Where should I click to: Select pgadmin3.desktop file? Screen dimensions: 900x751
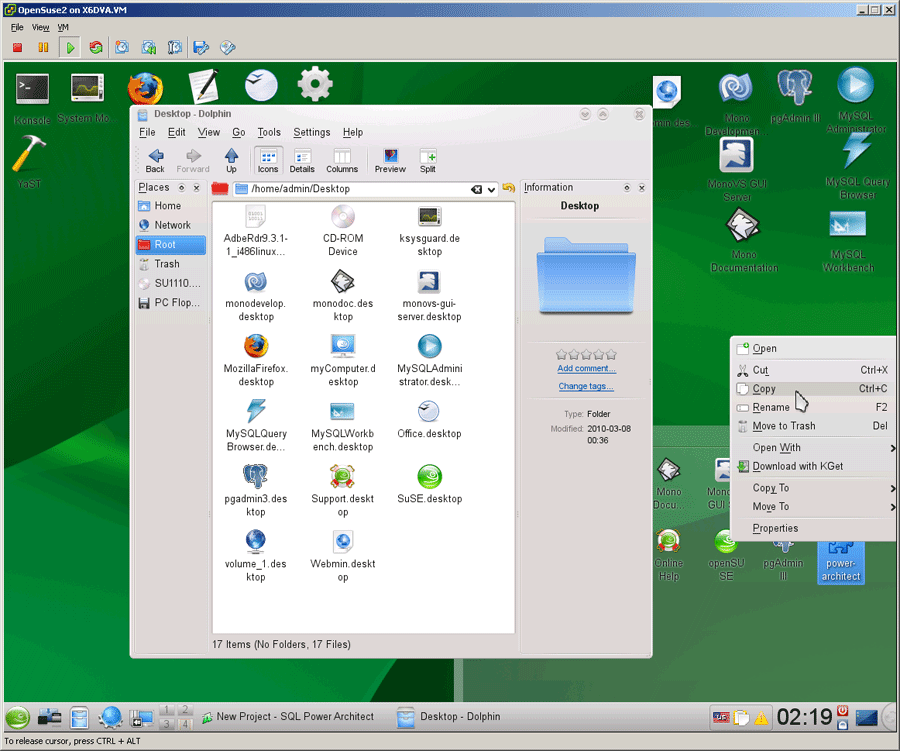(x=256, y=491)
